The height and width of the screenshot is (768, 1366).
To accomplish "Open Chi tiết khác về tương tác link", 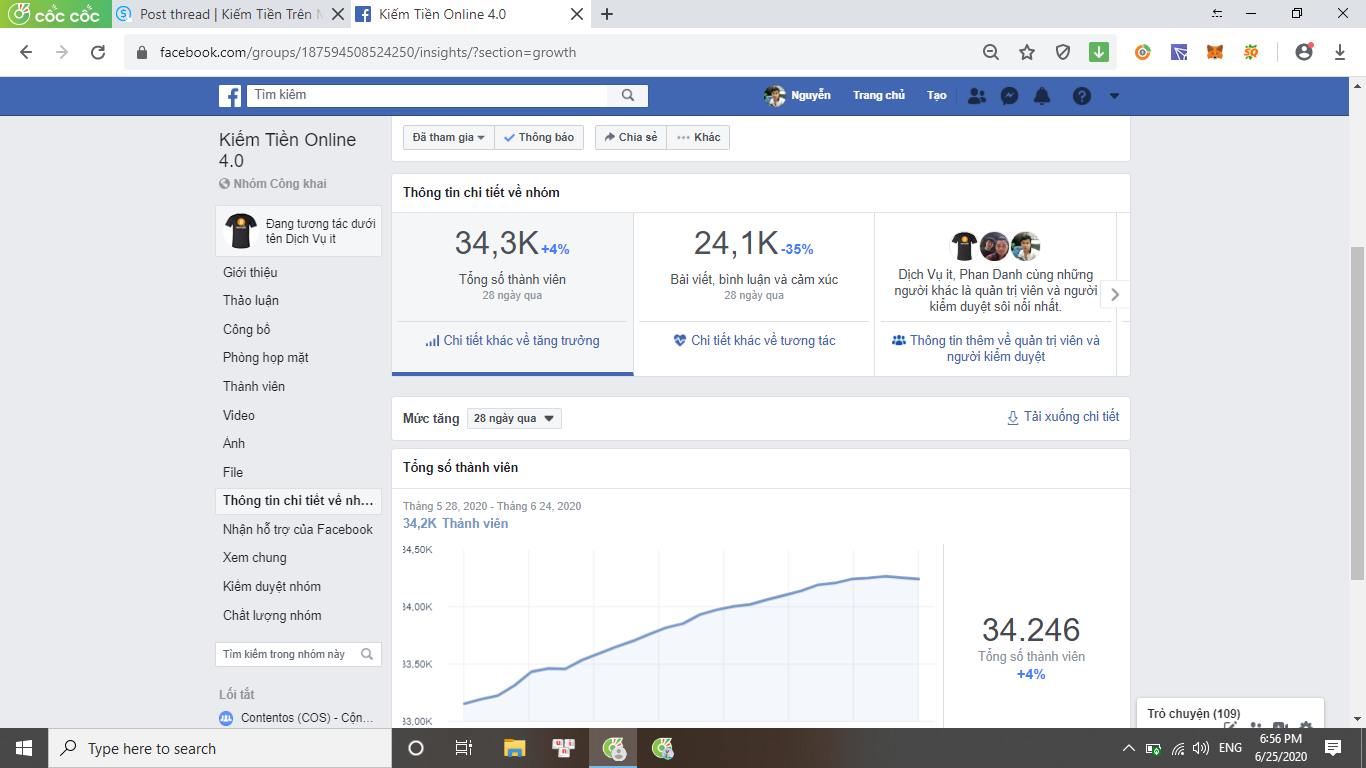I will pyautogui.click(x=755, y=341).
